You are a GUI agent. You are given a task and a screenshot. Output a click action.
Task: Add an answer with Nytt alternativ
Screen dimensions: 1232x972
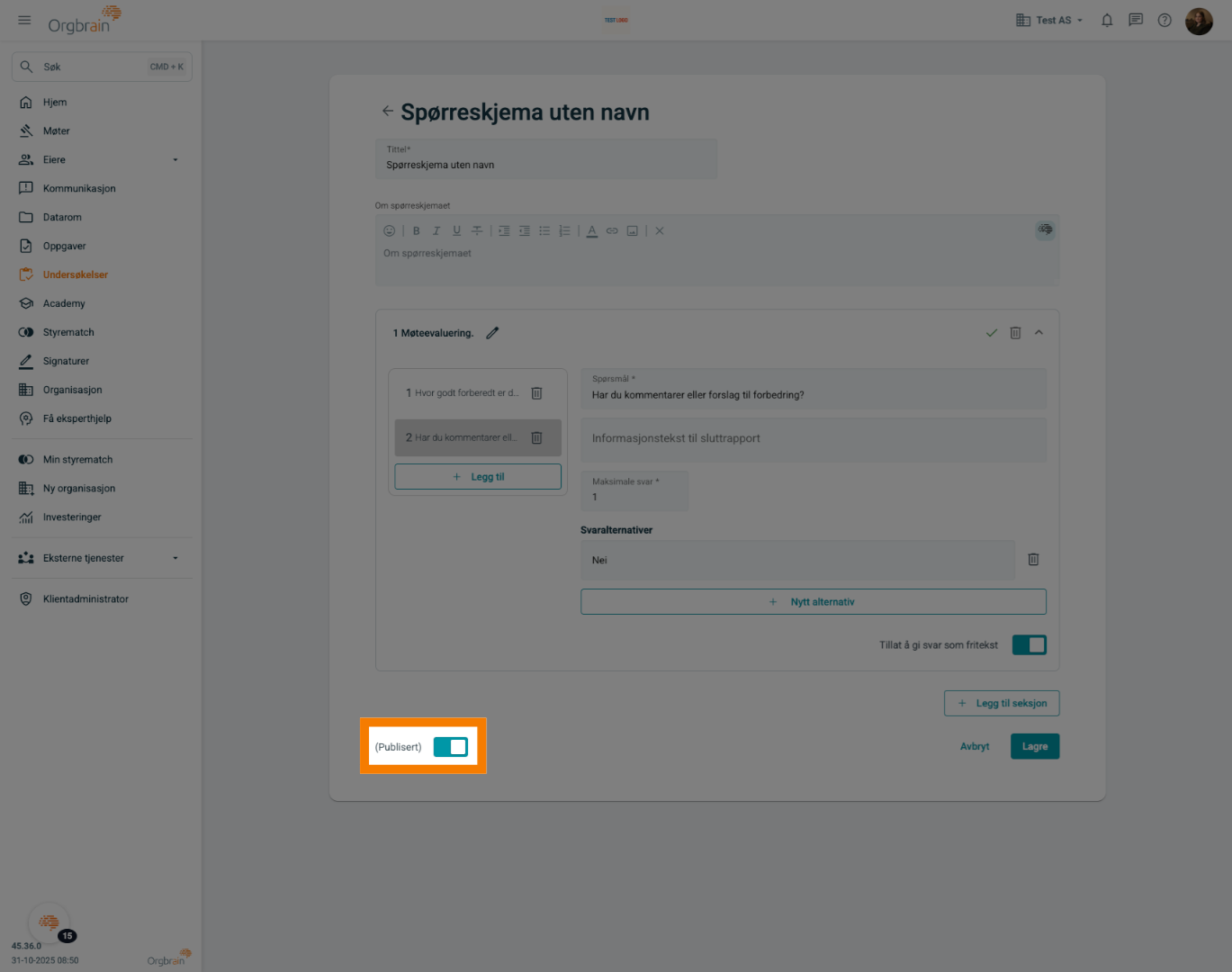tap(814, 602)
